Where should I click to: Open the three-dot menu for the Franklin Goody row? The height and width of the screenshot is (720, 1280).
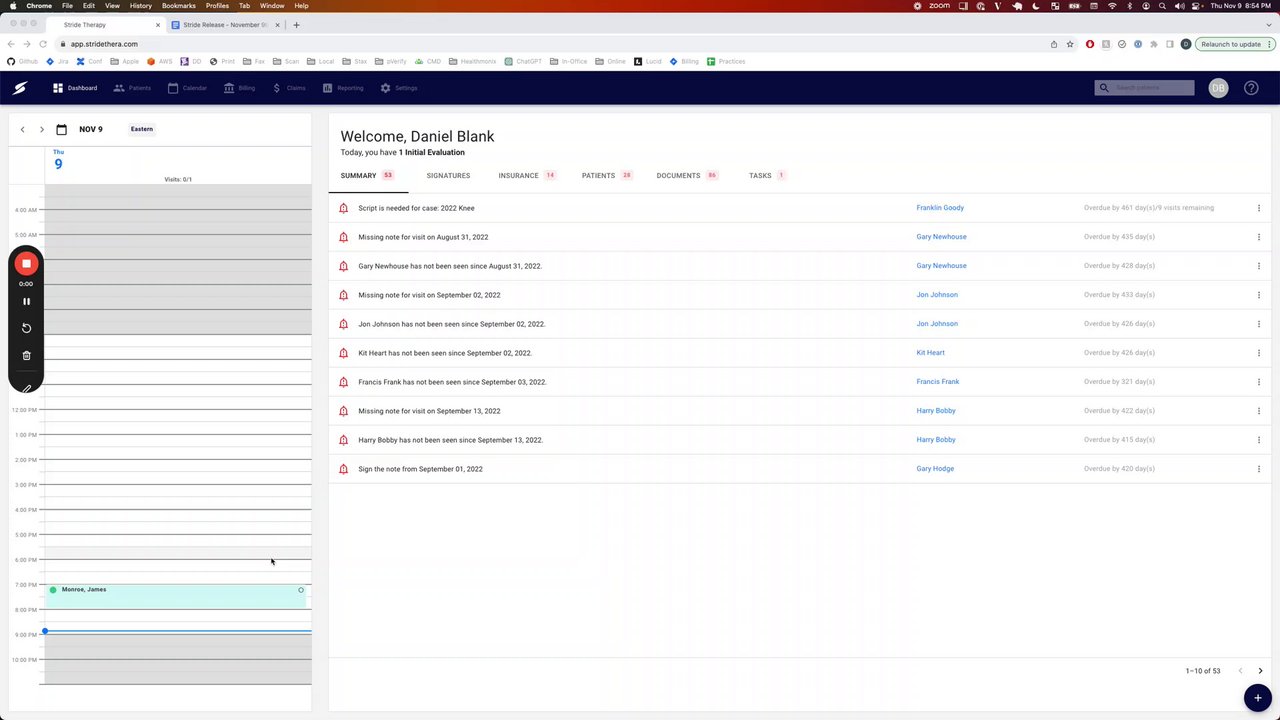pyautogui.click(x=1259, y=208)
